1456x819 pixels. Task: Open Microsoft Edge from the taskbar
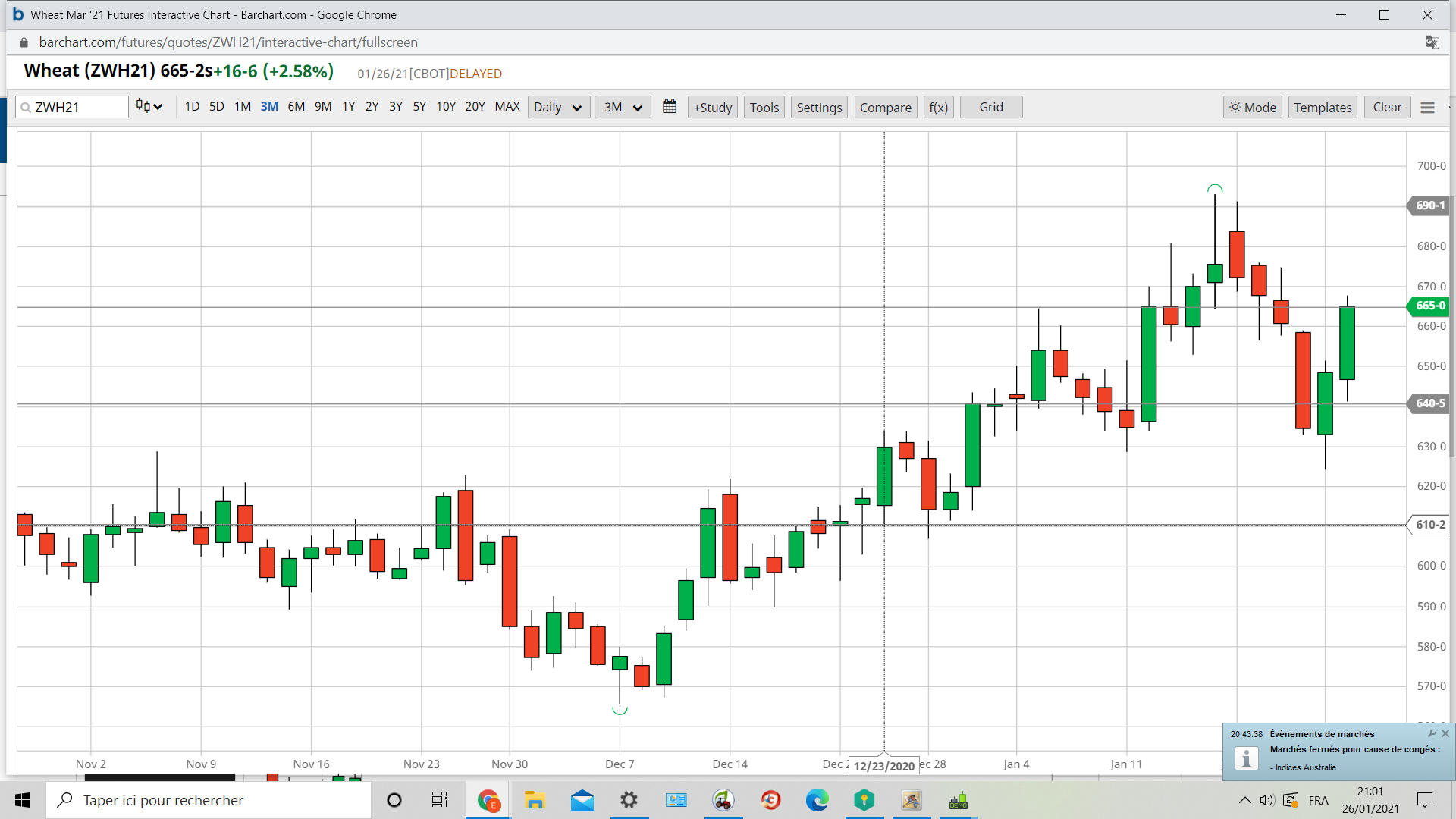817,800
